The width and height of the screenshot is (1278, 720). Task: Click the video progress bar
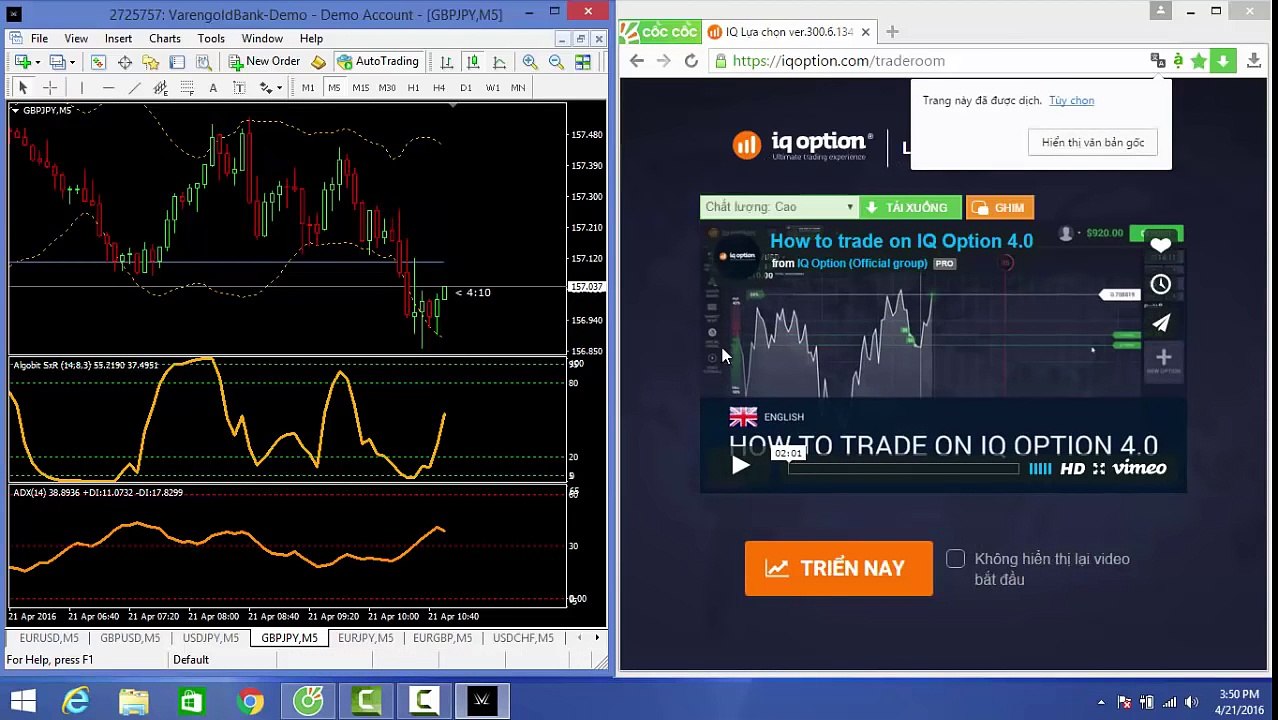pyautogui.click(x=903, y=468)
